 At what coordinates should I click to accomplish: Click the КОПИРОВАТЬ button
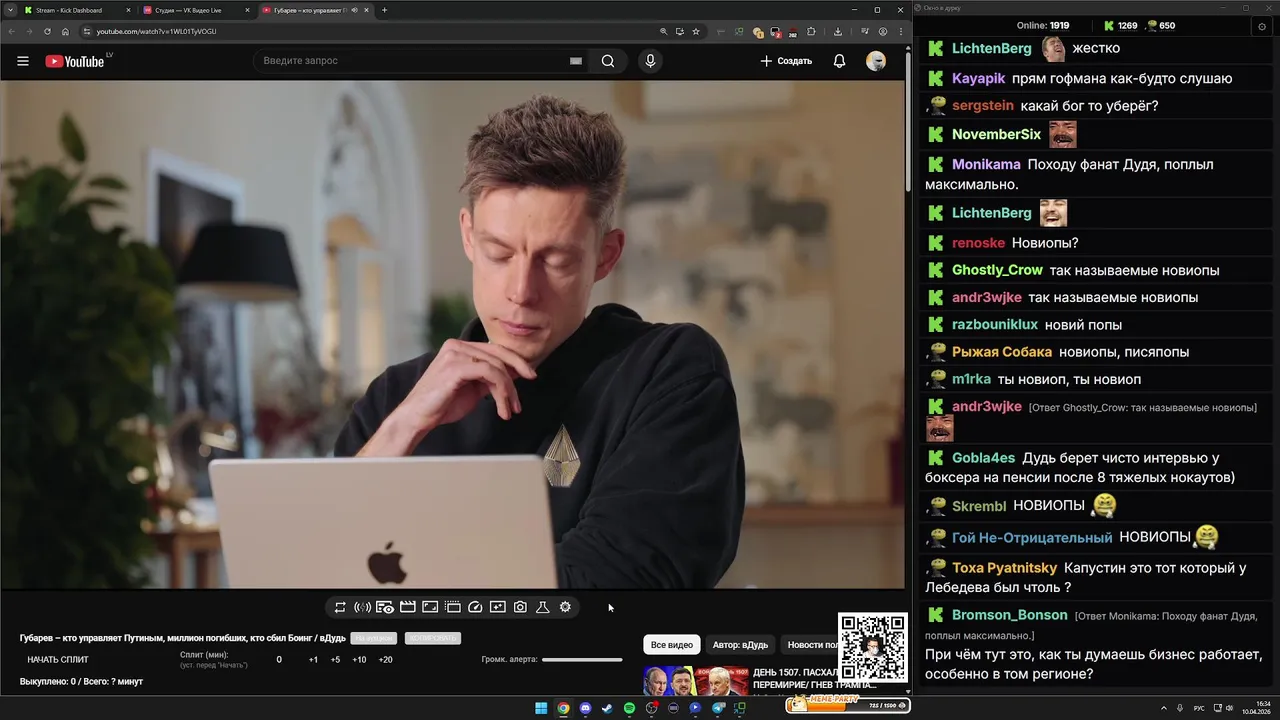tap(433, 638)
